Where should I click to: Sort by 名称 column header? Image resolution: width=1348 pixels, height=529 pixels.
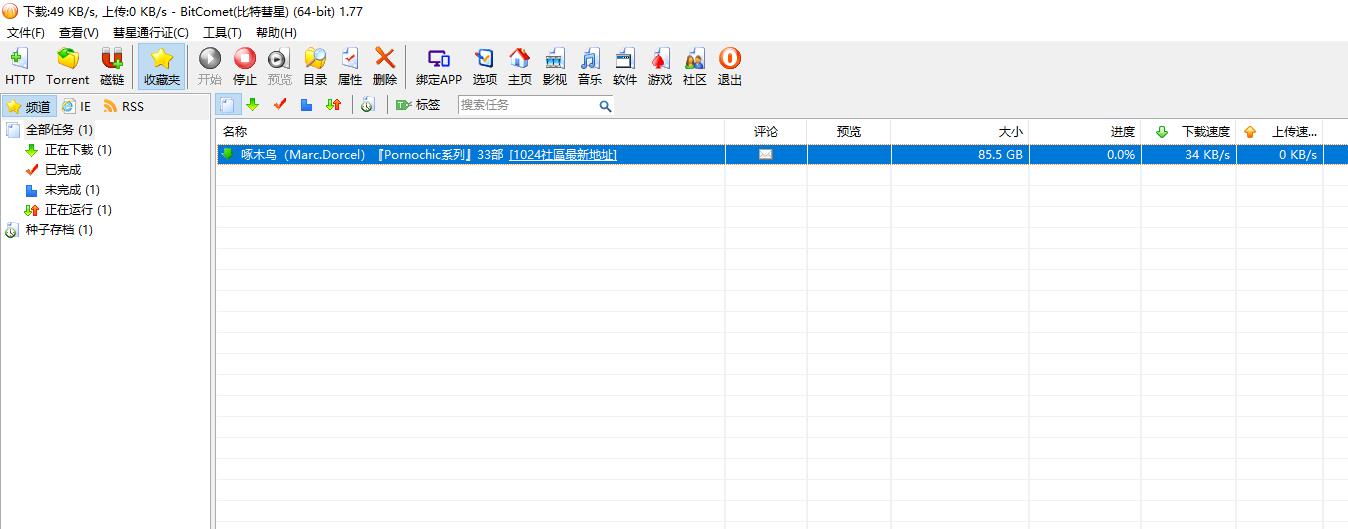(x=470, y=131)
